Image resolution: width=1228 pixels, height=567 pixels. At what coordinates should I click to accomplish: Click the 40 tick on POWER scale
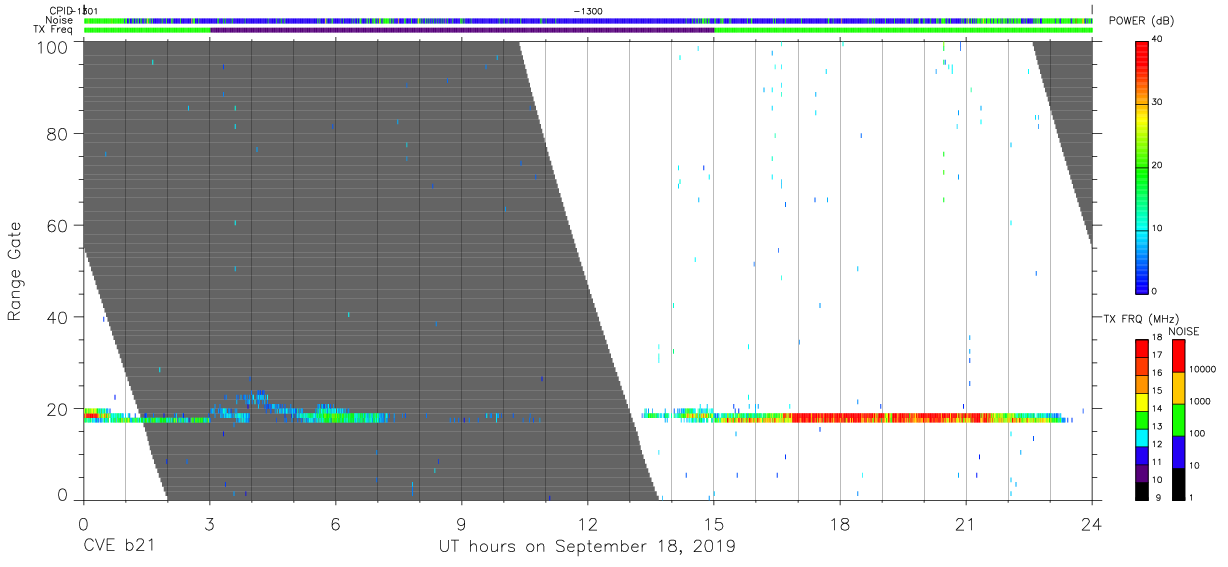1156,40
